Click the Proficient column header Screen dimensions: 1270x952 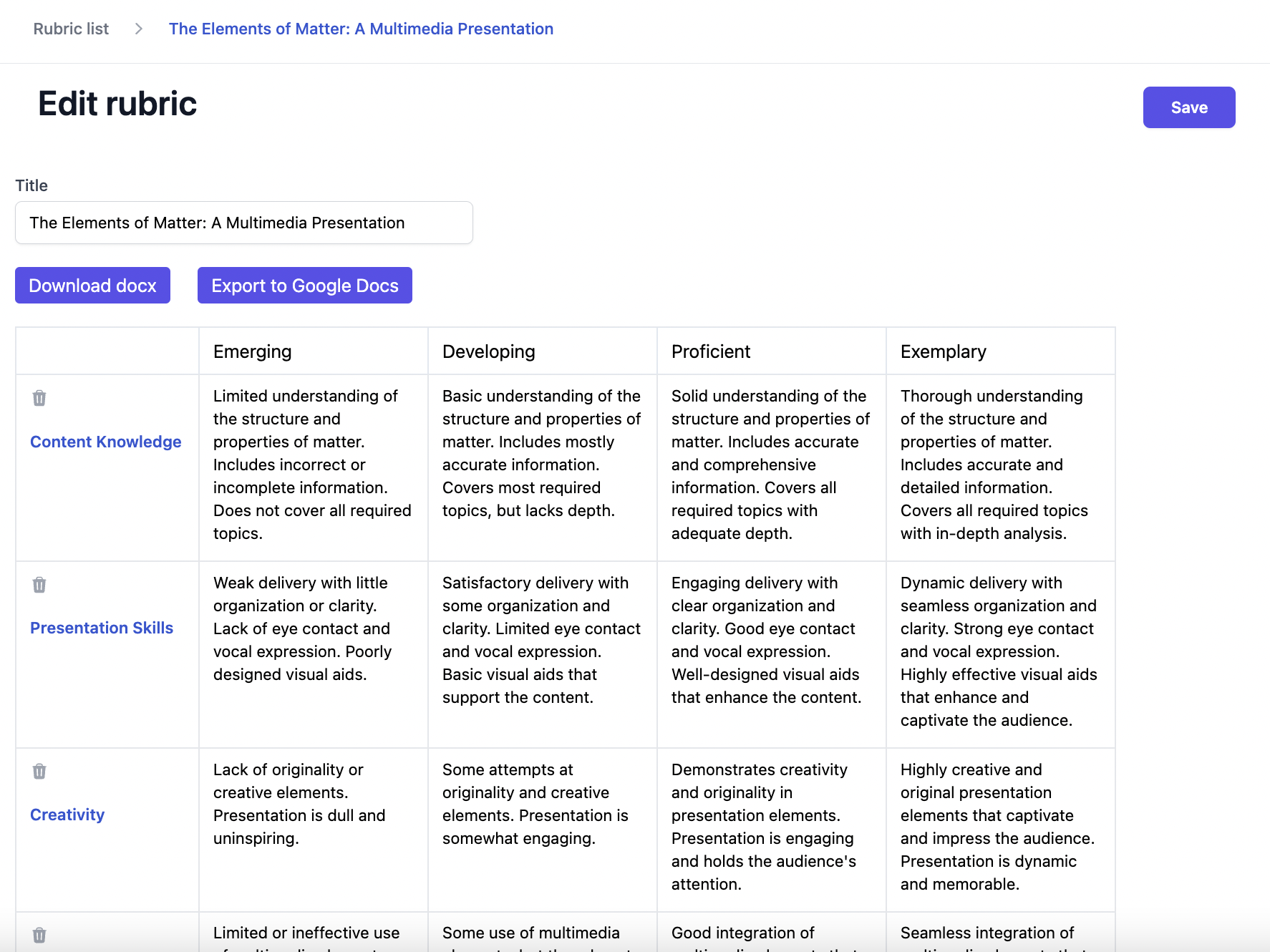click(x=710, y=351)
